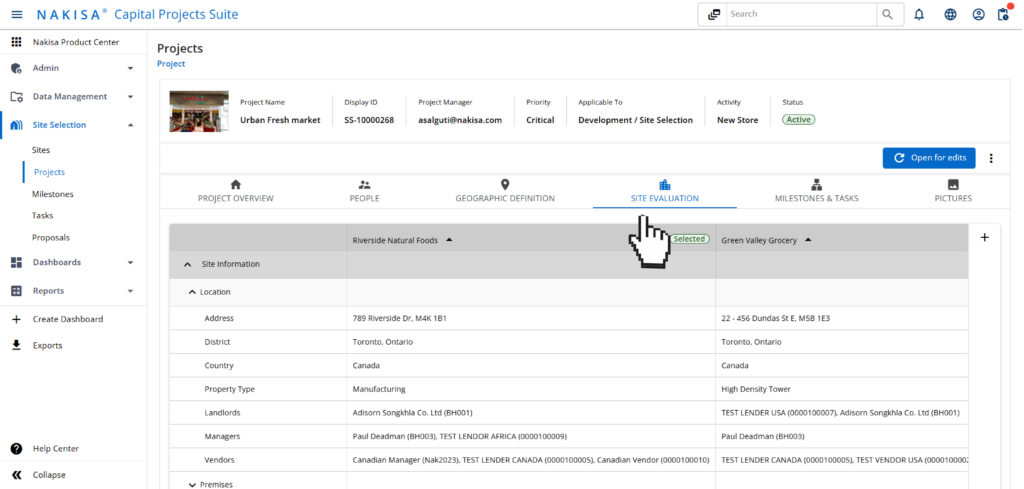Open the clipboard tasks icon with red badge
This screenshot has height=489, width=1024.
(1004, 15)
